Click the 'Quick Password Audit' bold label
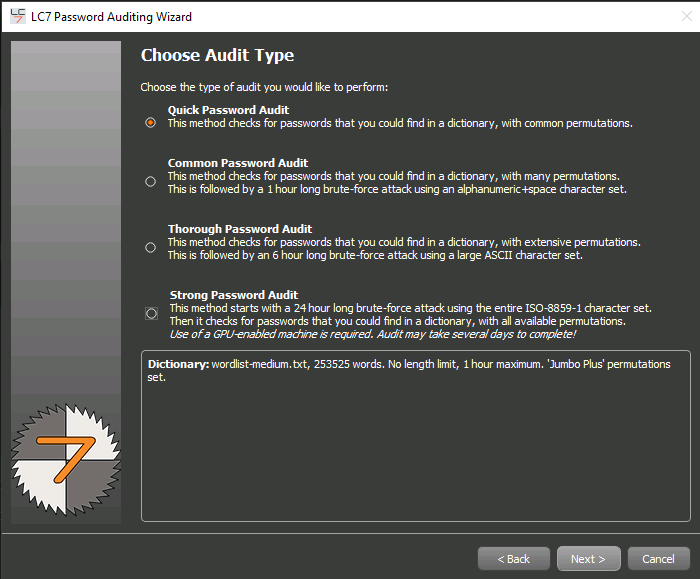Image resolution: width=700 pixels, height=579 pixels. tap(228, 110)
